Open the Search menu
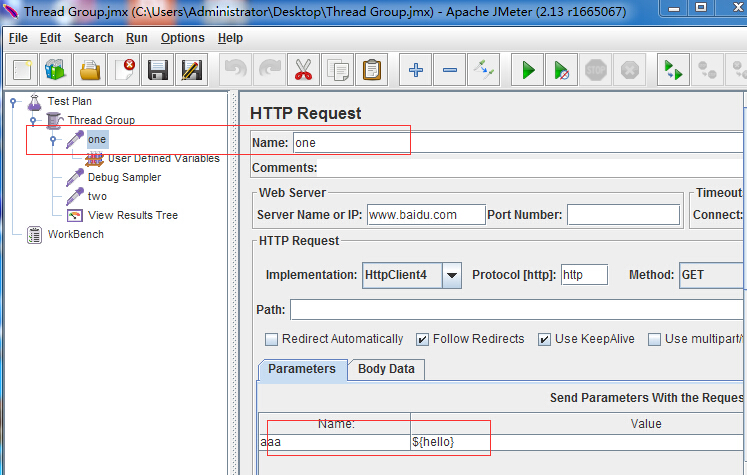The image size is (747, 475). click(93, 38)
